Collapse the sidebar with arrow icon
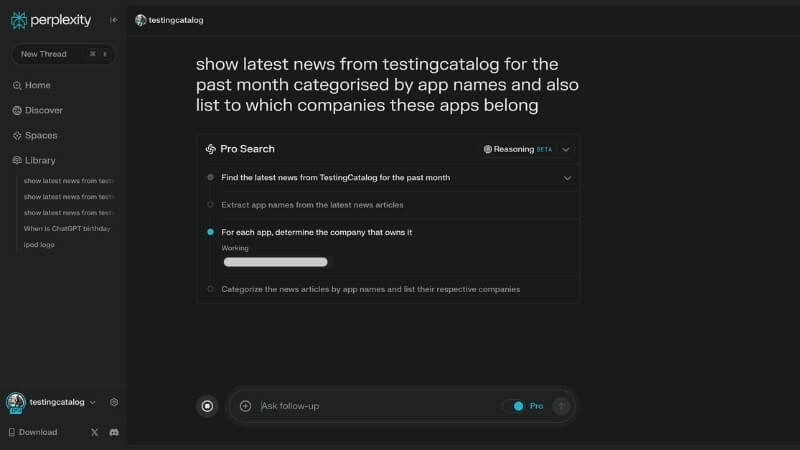Viewport: 800px width, 450px height. coord(114,20)
